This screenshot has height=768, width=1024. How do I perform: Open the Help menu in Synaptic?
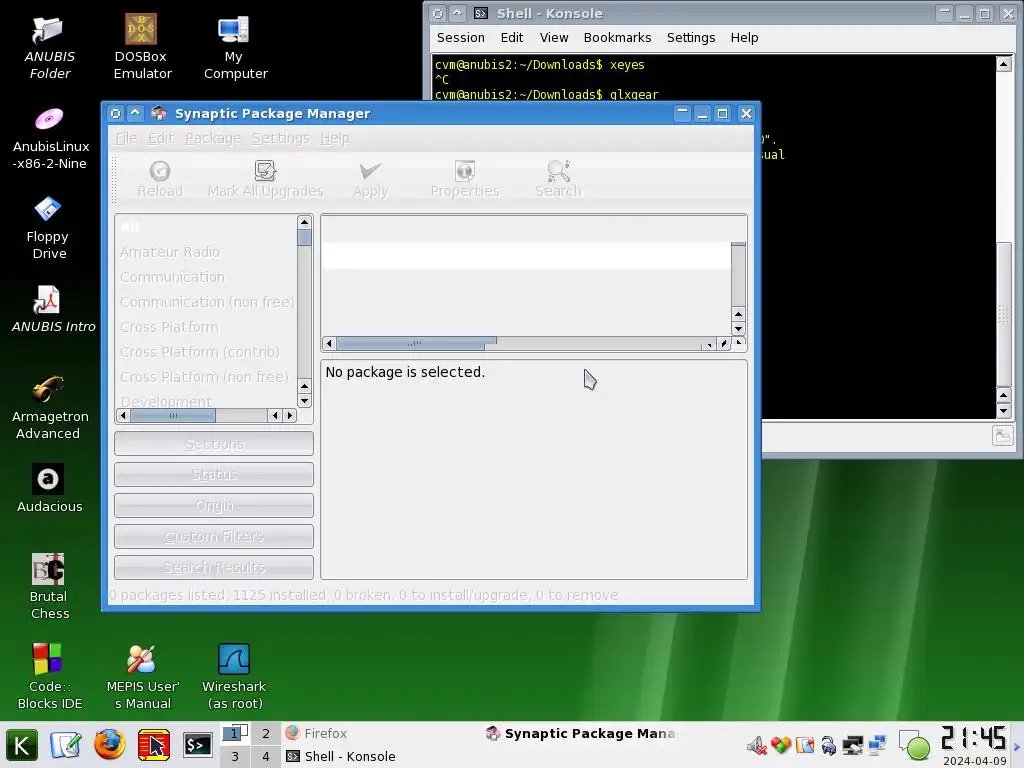coord(335,138)
